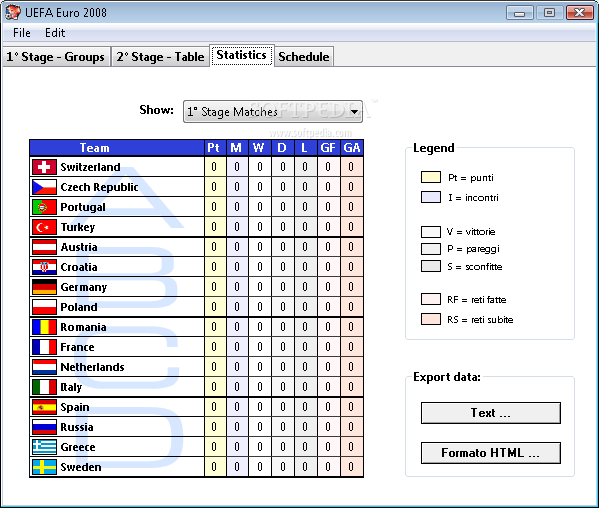Click the Pt column header
The width and height of the screenshot is (599, 508).
point(214,148)
